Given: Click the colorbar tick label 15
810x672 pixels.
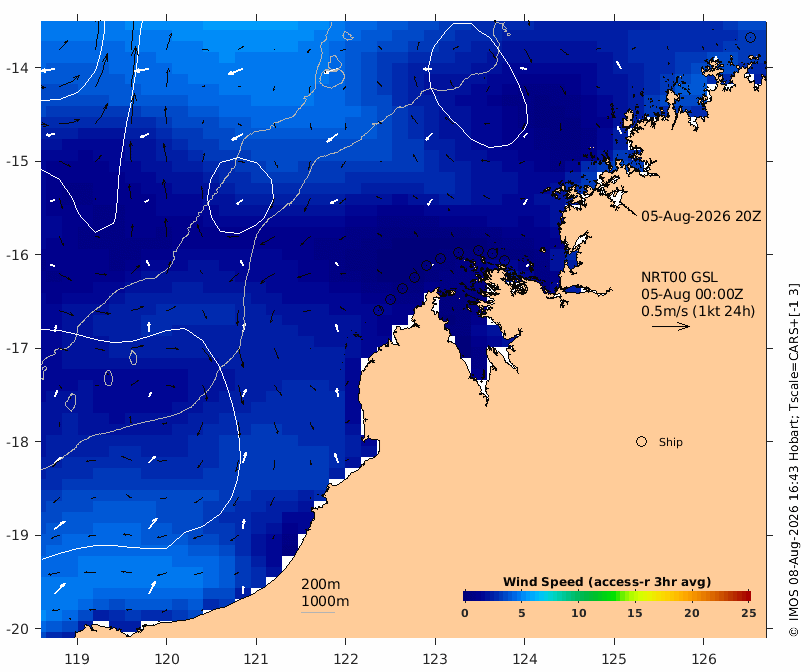Looking at the screenshot, I should tap(634, 613).
